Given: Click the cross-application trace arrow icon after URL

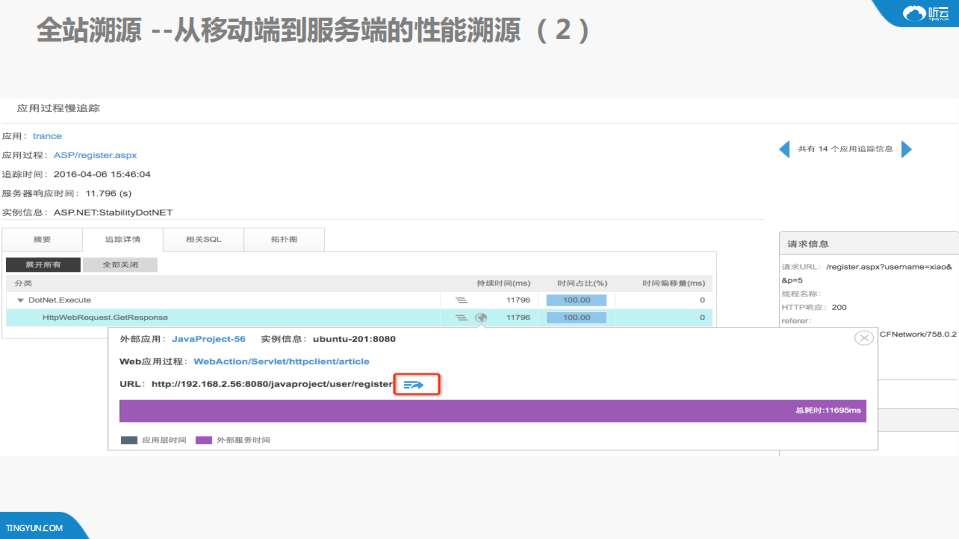Looking at the screenshot, I should point(413,385).
